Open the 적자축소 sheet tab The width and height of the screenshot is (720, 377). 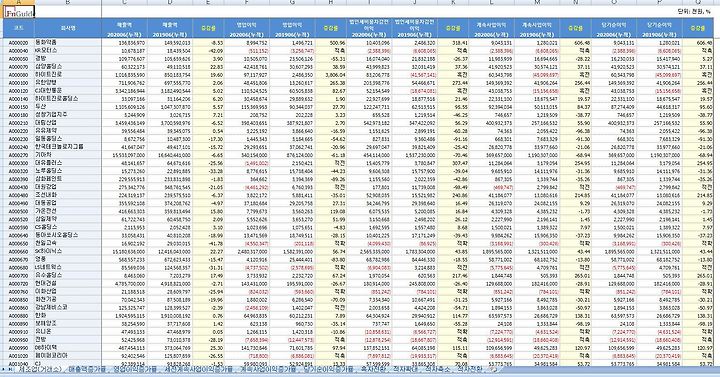[x=438, y=369]
